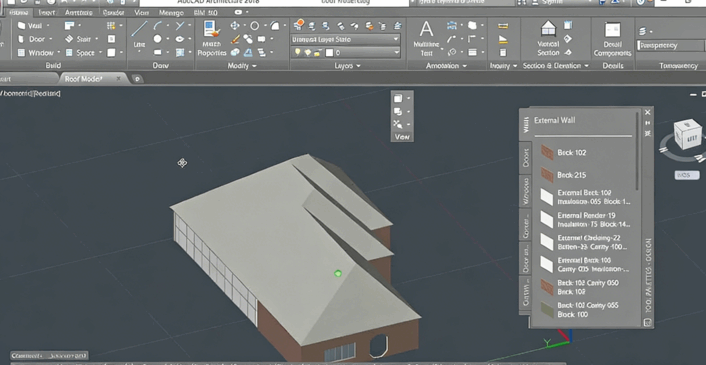This screenshot has width=706, height=365.
Task: Select the Roof tool icon in Build panel
Action: [x=69, y=26]
